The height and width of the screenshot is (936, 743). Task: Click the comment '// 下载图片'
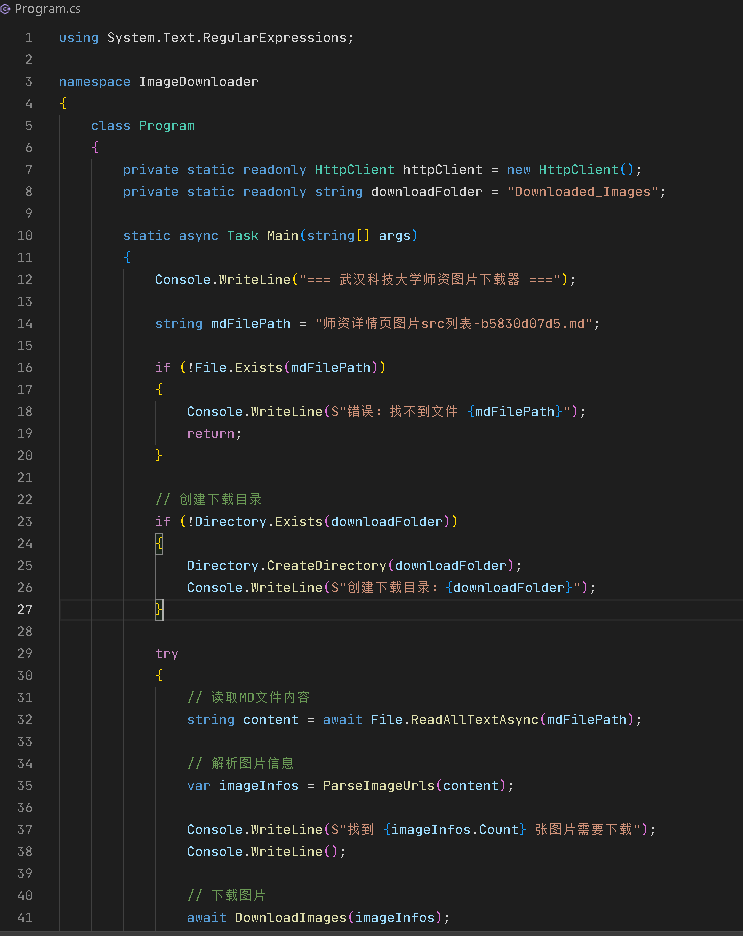tap(226, 895)
